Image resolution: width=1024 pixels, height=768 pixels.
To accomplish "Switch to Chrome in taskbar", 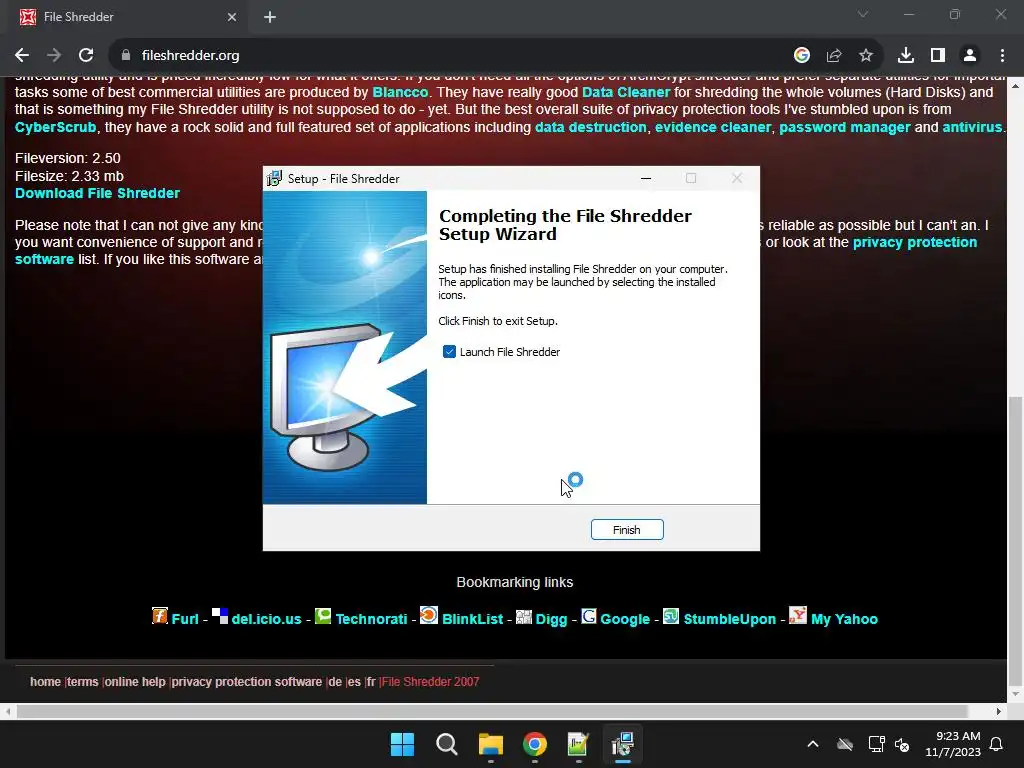I will pos(535,744).
